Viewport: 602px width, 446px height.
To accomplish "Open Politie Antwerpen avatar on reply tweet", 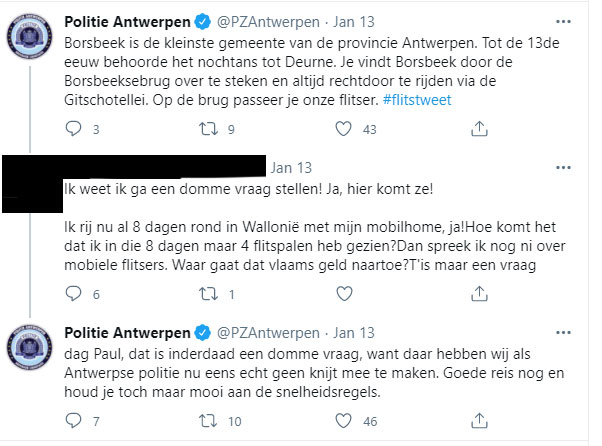I will 30,347.
